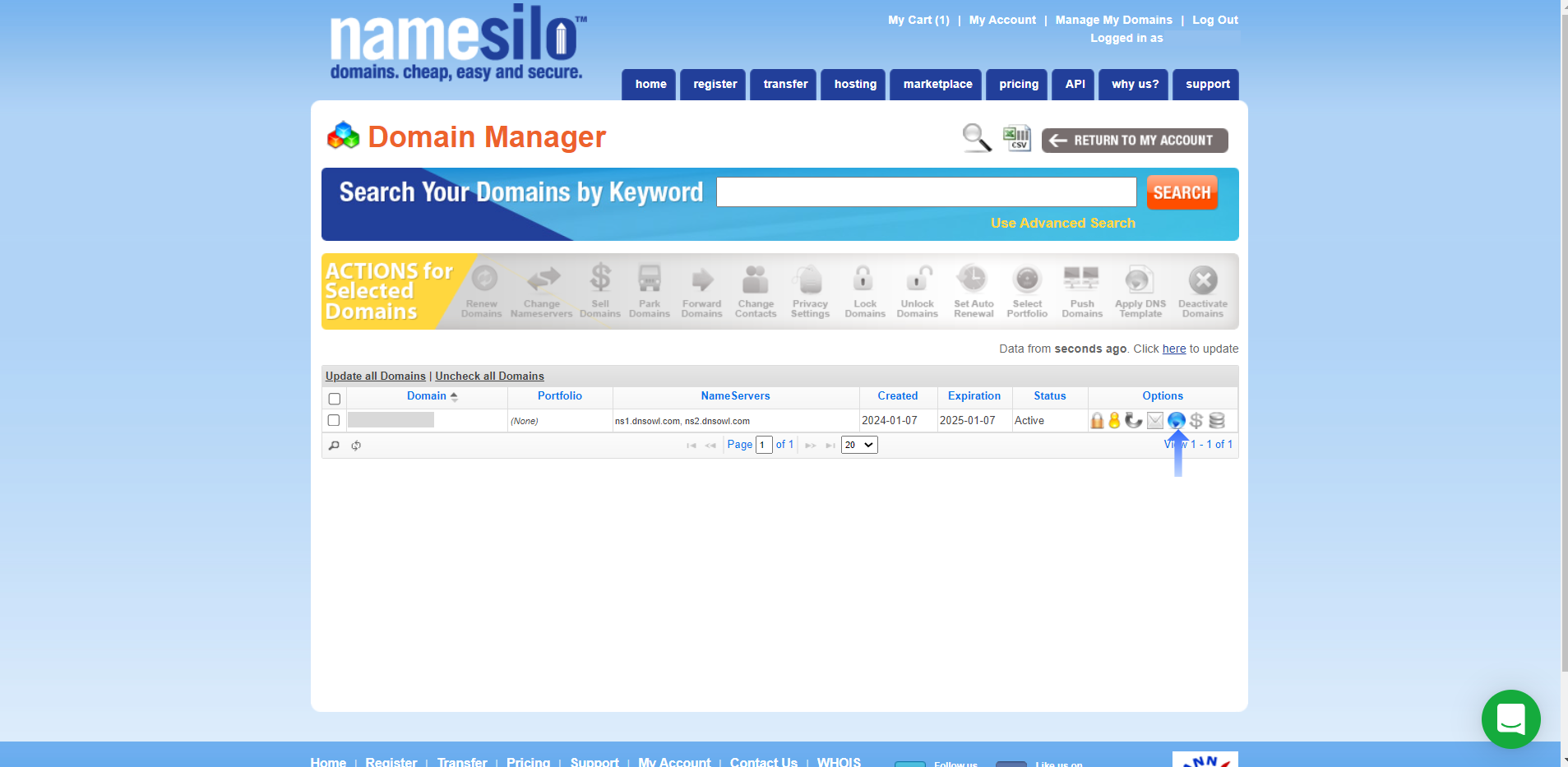Export domains using the CSV icon
Image resolution: width=1568 pixels, height=767 pixels.
click(1017, 138)
